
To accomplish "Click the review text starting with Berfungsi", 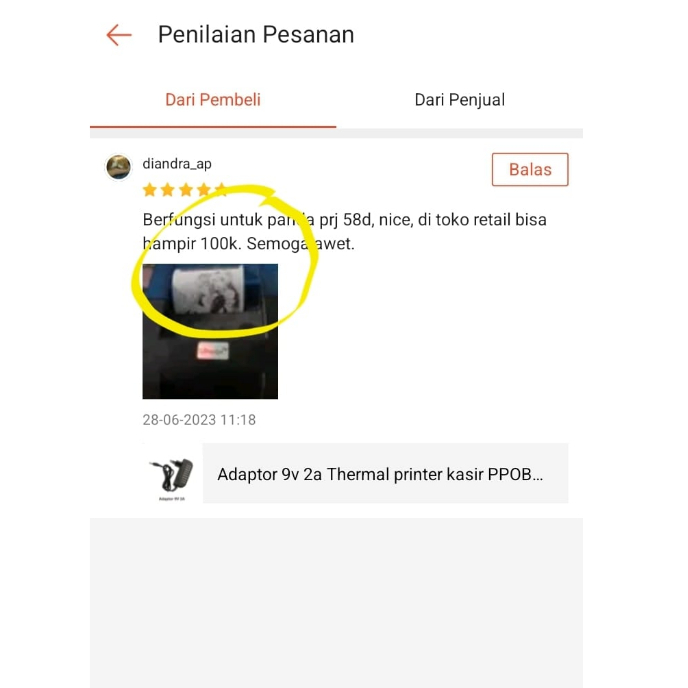I will pyautogui.click(x=344, y=231).
